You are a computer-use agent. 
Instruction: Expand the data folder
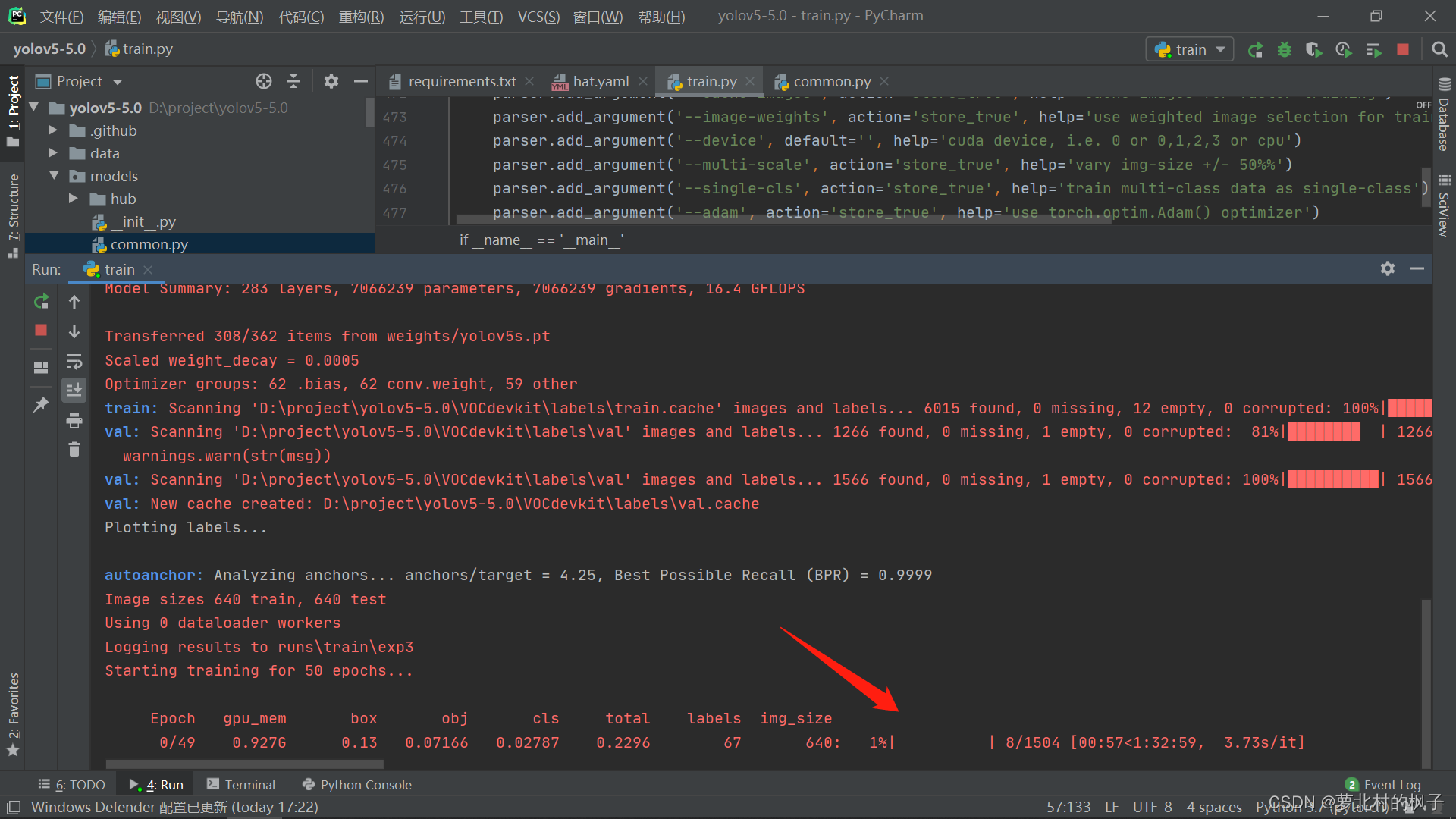point(54,153)
